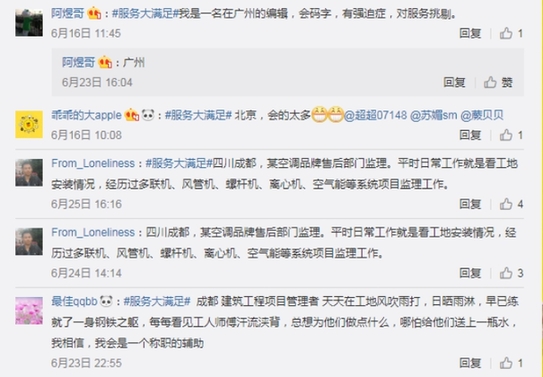Reply to the nested 广州 comment

coord(454,82)
